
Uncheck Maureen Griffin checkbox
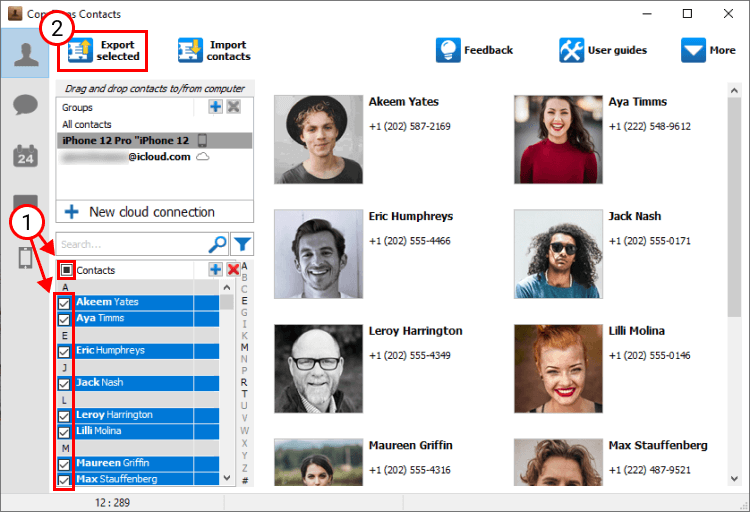pyautogui.click(x=64, y=464)
